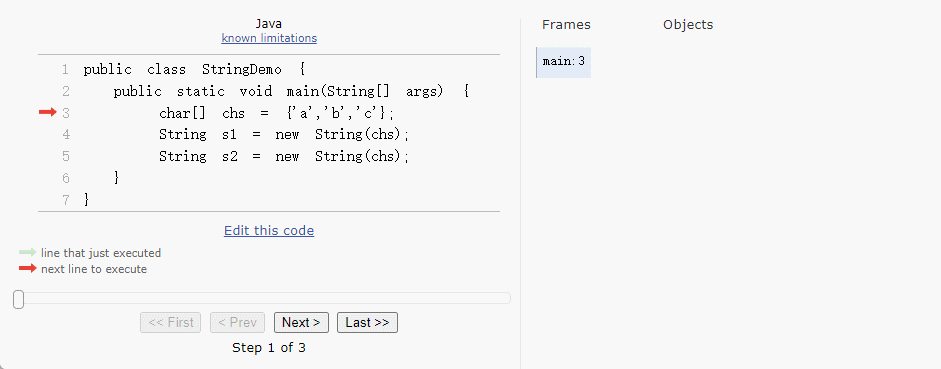Click the middle of the step slider track
Image resolution: width=941 pixels, height=369 pixels.
pos(262,298)
